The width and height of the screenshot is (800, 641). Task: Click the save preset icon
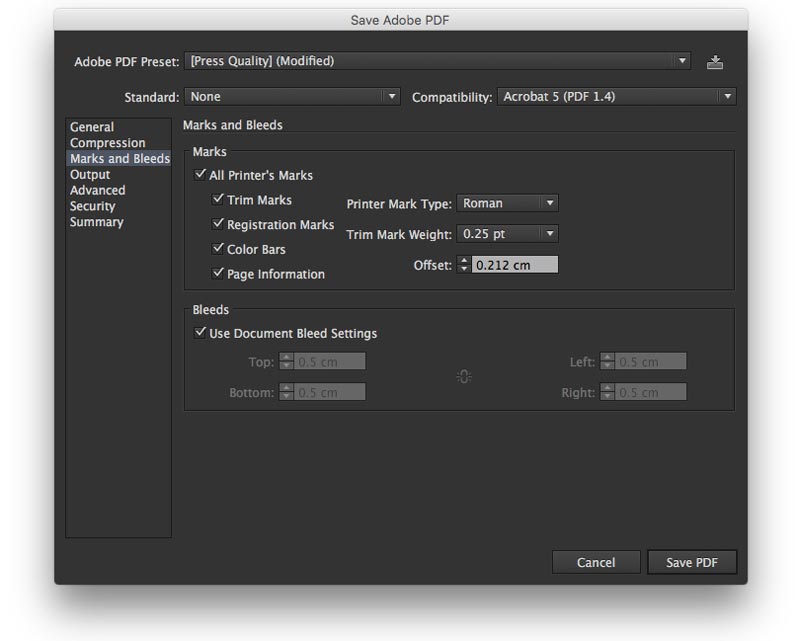click(715, 62)
